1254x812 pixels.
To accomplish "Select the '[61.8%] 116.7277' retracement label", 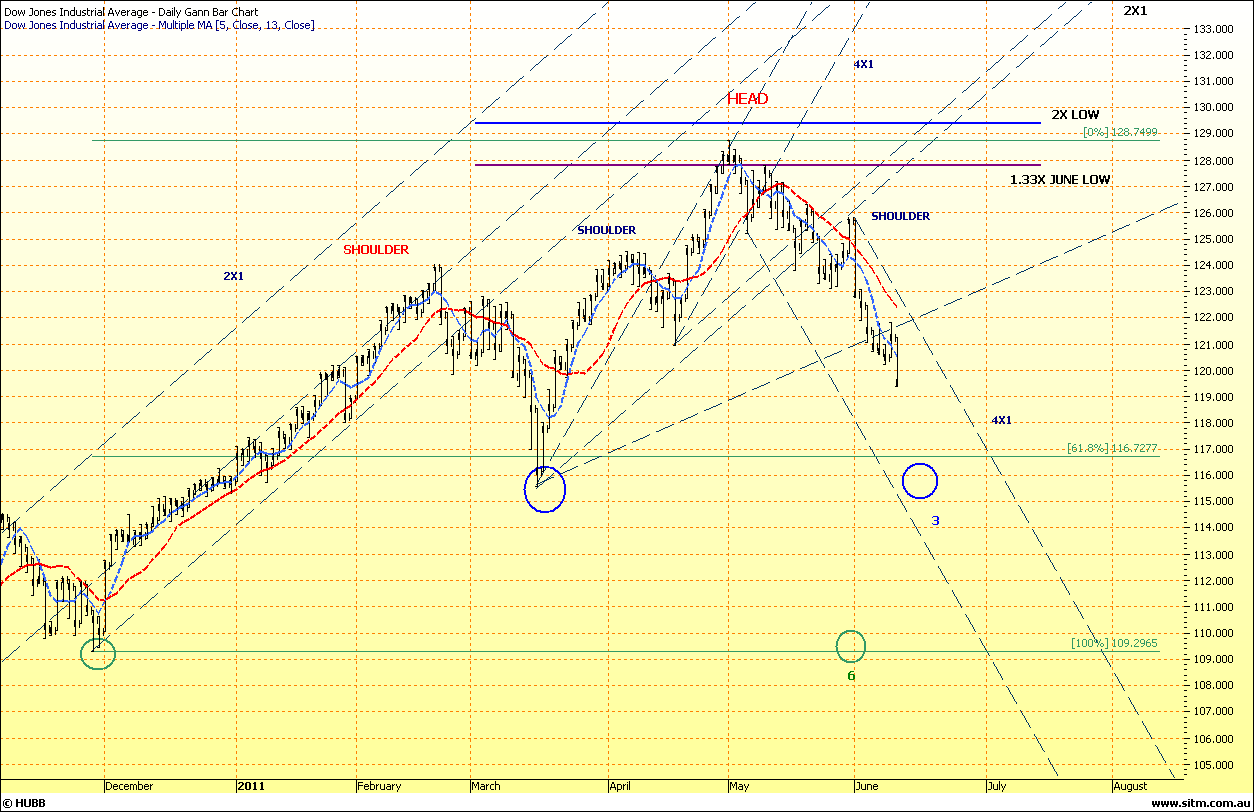I will (1113, 448).
